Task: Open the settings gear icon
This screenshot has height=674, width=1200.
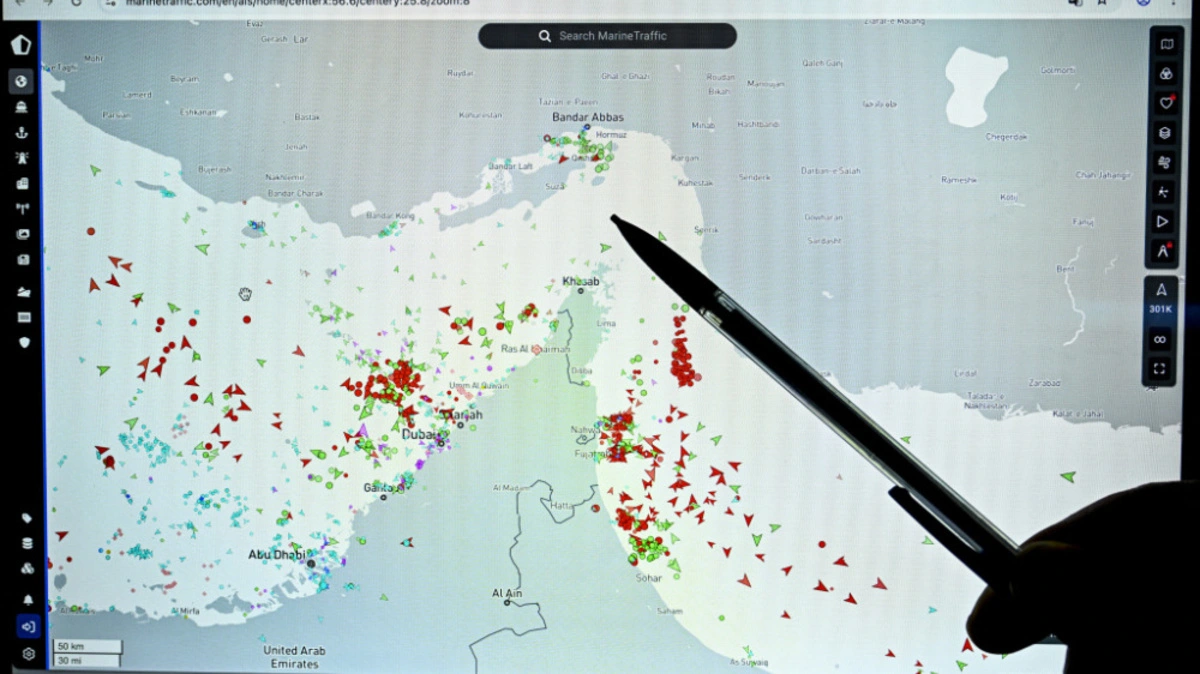Action: pyautogui.click(x=28, y=653)
